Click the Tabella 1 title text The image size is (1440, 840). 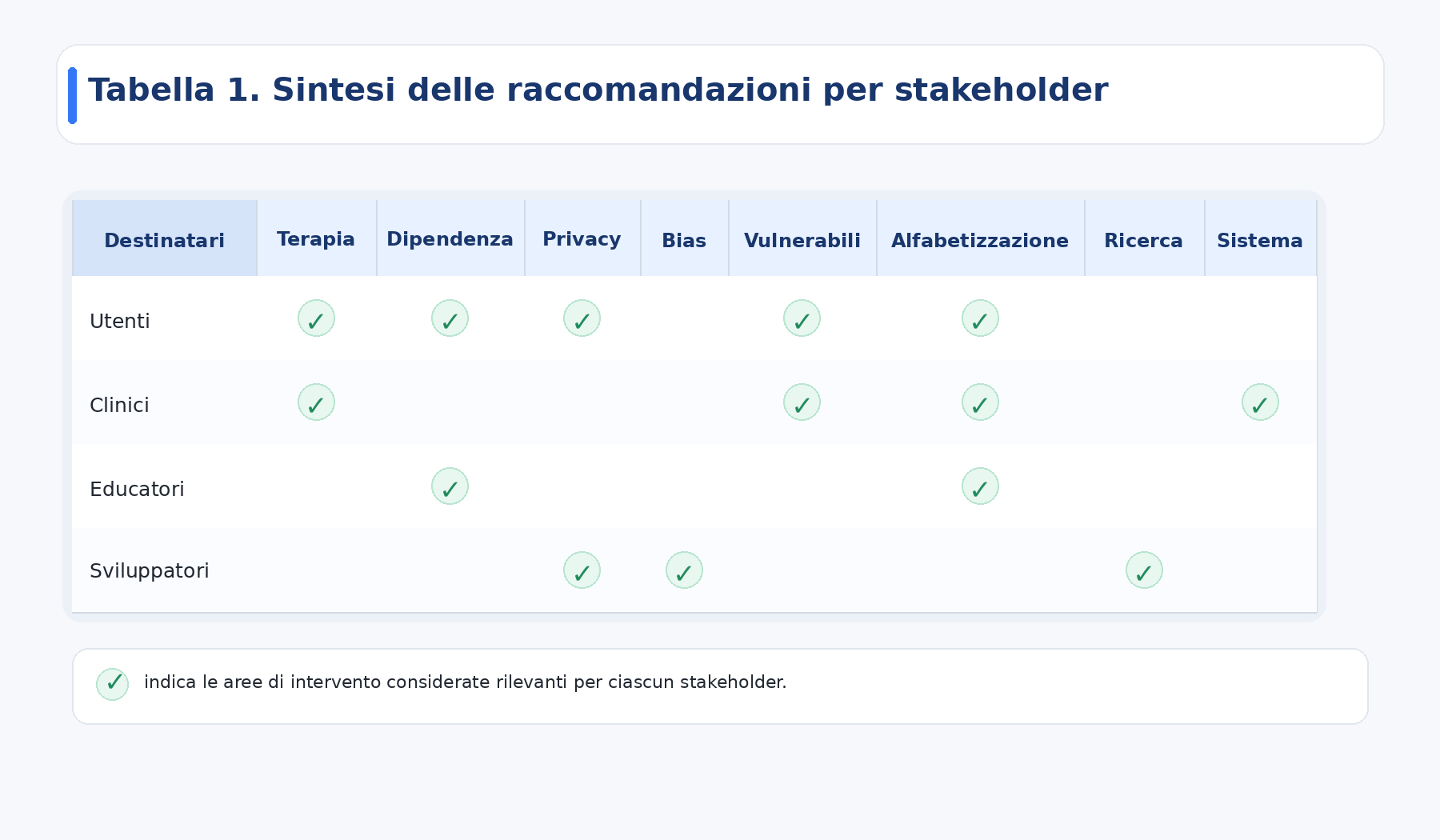[598, 90]
